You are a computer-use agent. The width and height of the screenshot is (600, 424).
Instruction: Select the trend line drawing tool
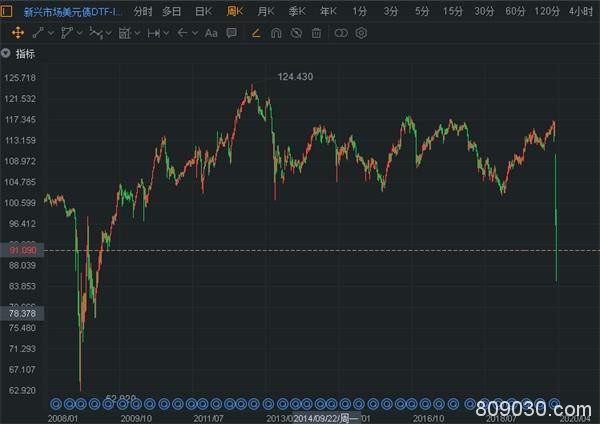pyautogui.click(x=37, y=33)
